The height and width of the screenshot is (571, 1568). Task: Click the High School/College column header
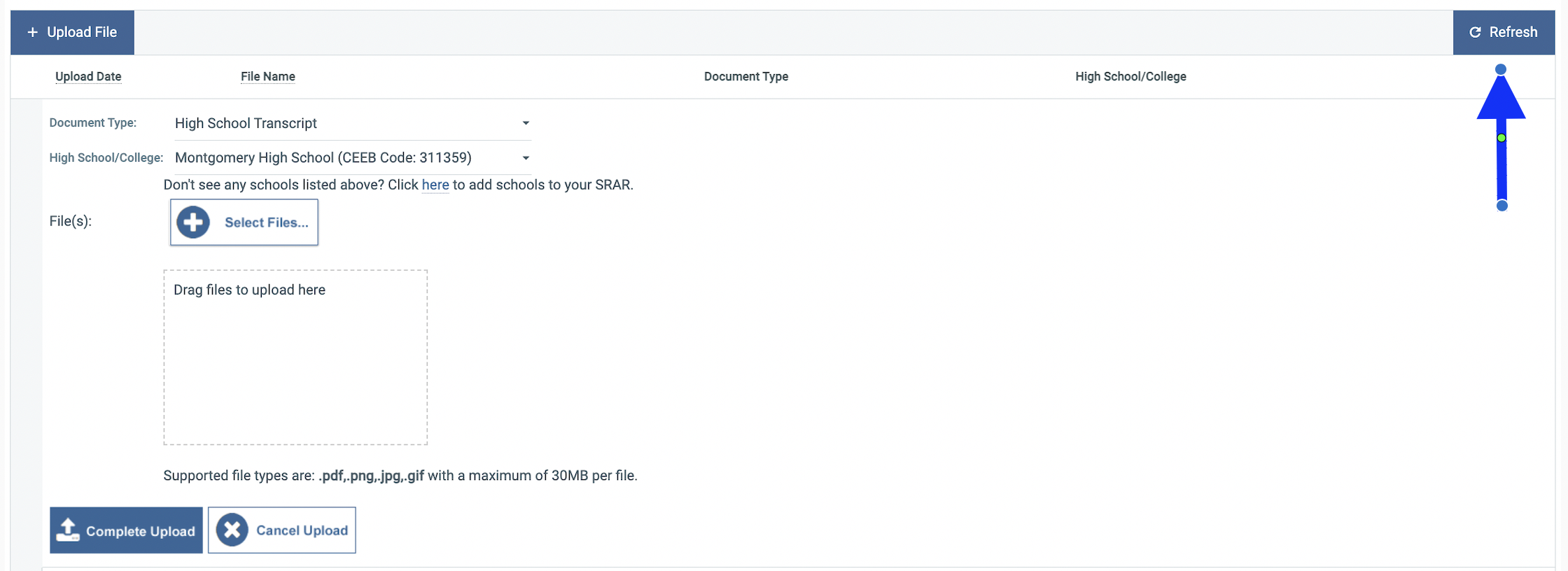1130,76
